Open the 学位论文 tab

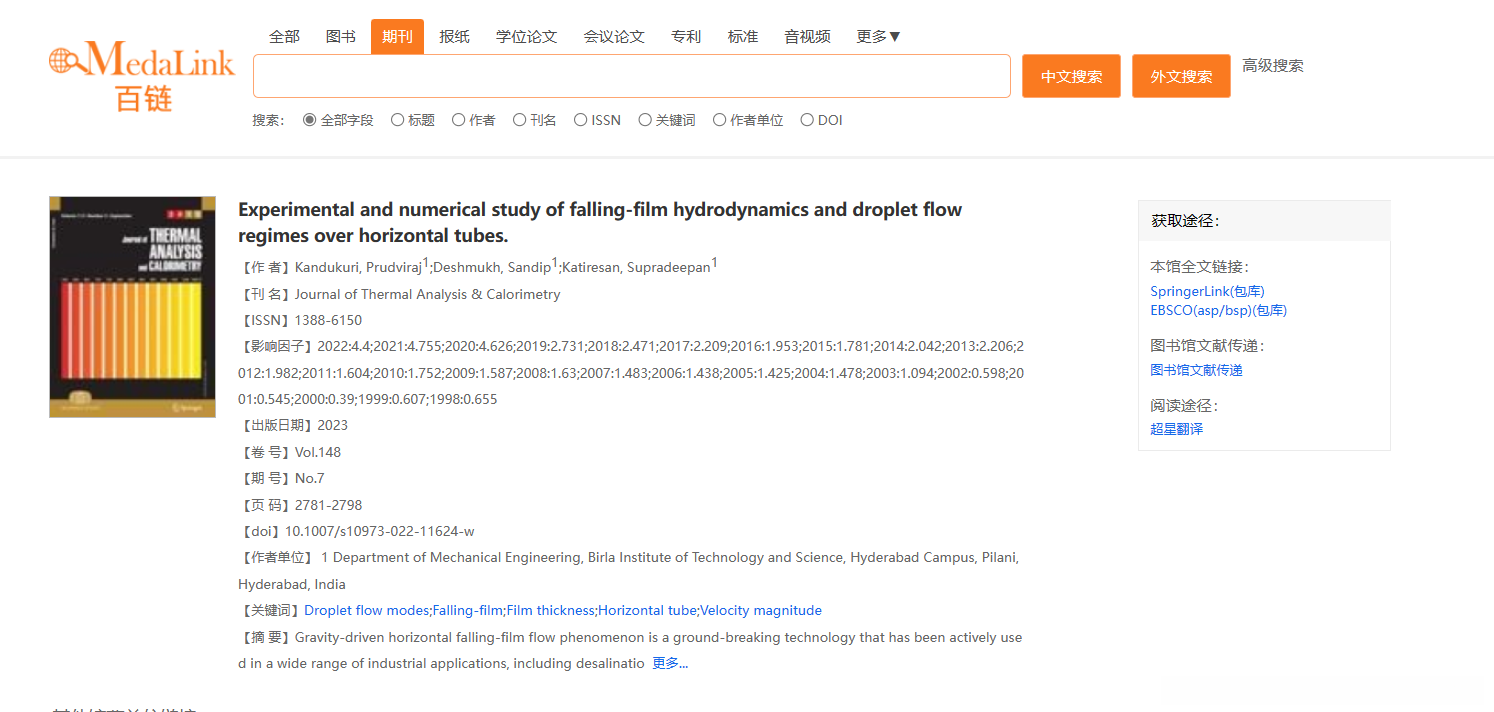527,36
